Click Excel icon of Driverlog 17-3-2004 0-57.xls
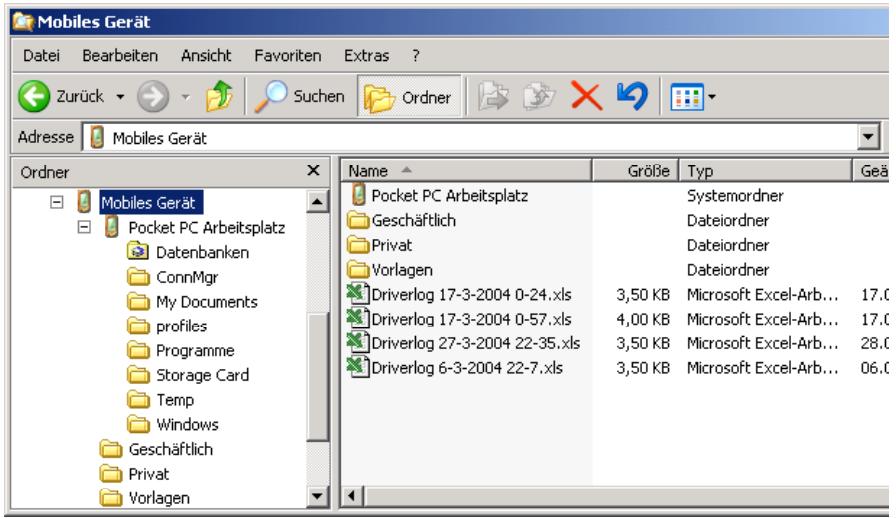Screen dimensions: 896x518 (358, 318)
